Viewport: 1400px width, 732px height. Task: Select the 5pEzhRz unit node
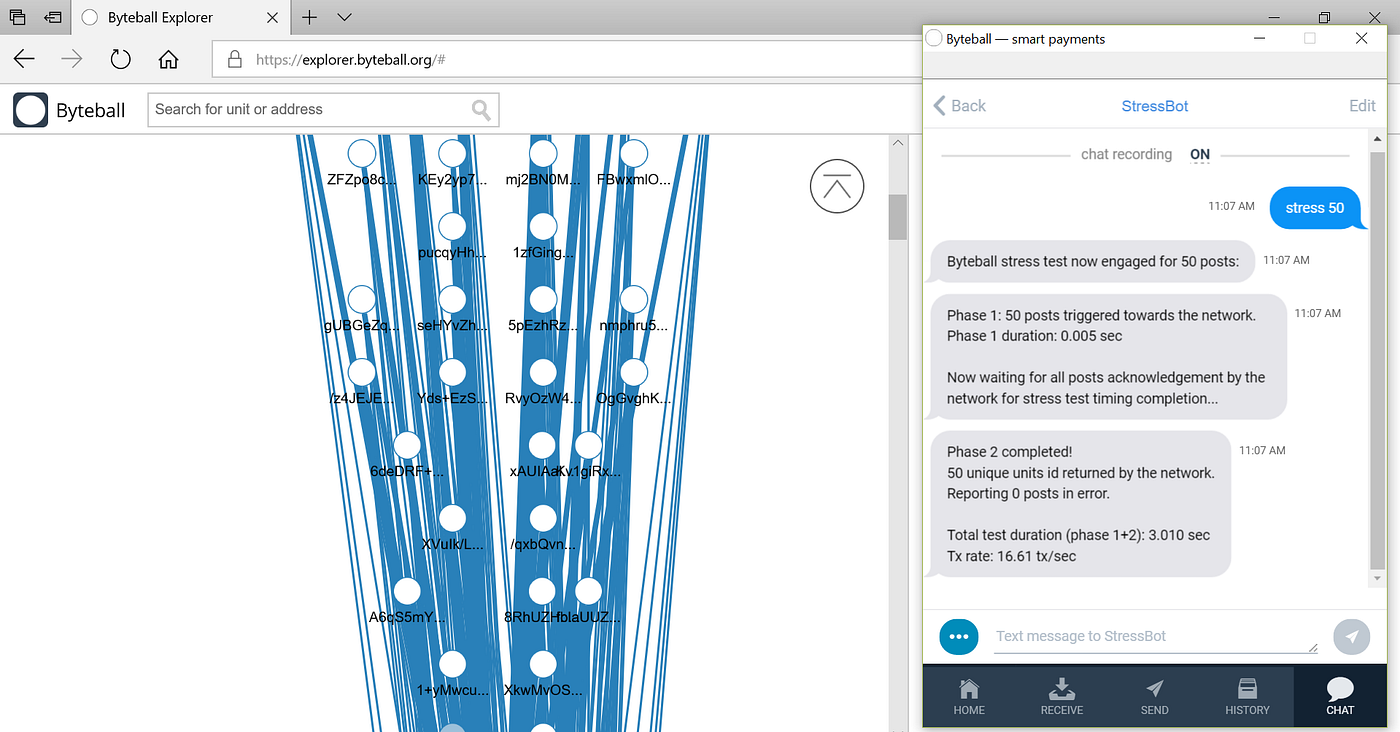tap(543, 299)
